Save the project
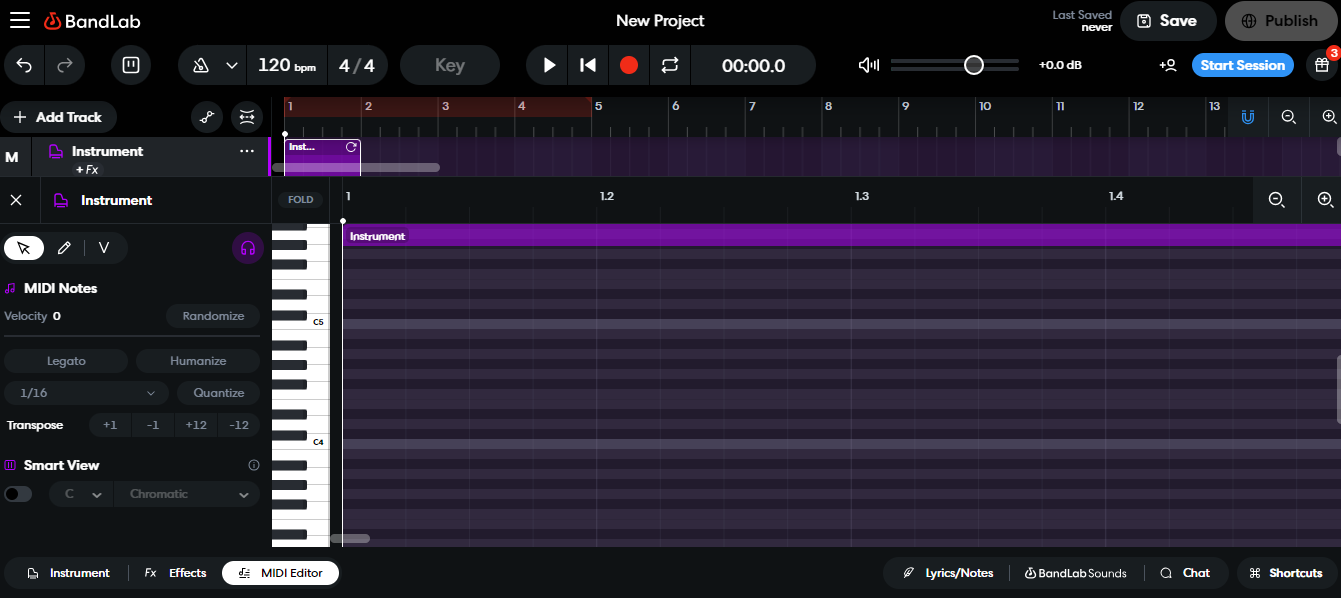The image size is (1341, 598). tap(1168, 21)
